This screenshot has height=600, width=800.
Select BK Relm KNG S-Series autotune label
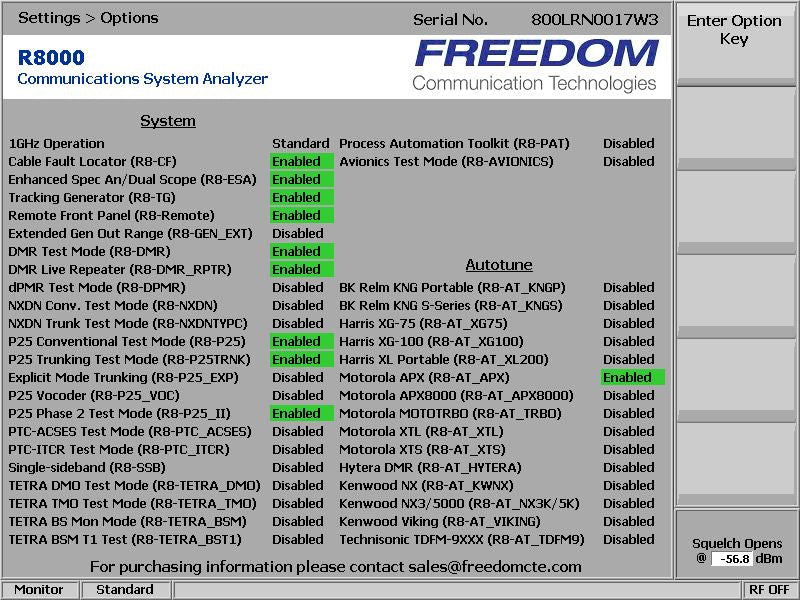[451, 306]
